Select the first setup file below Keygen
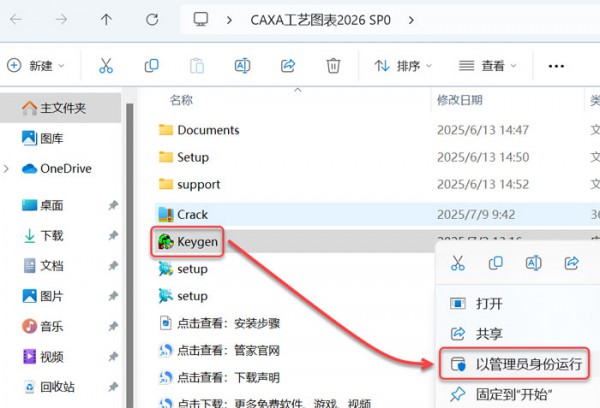 click(183, 269)
